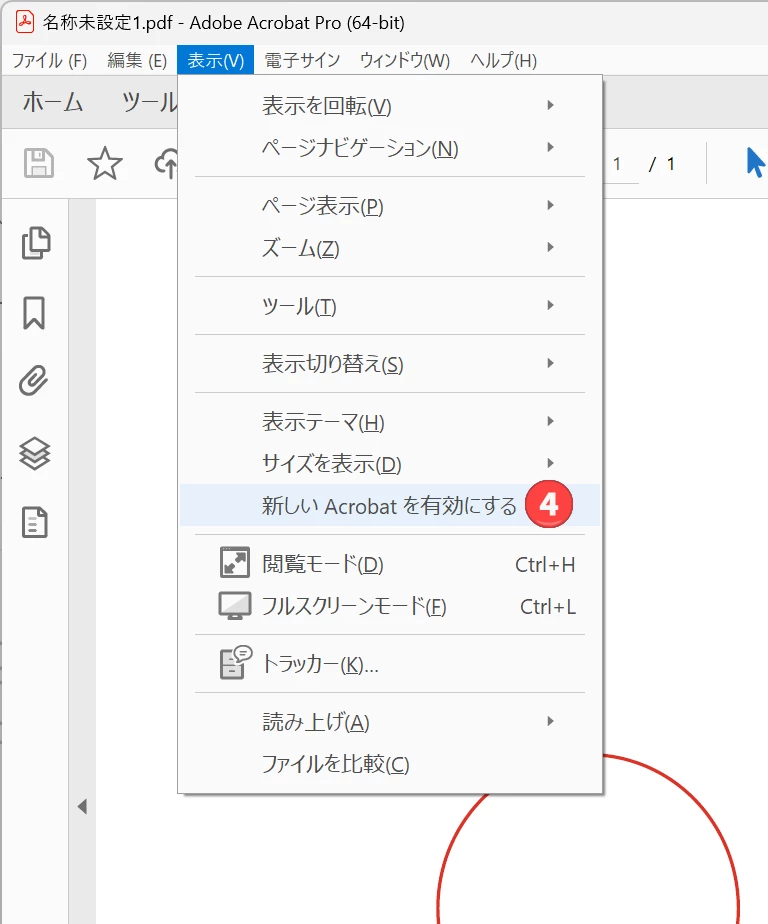This screenshot has width=768, height=924.
Task: Open the page thumbnails panel icon
Action: click(36, 243)
